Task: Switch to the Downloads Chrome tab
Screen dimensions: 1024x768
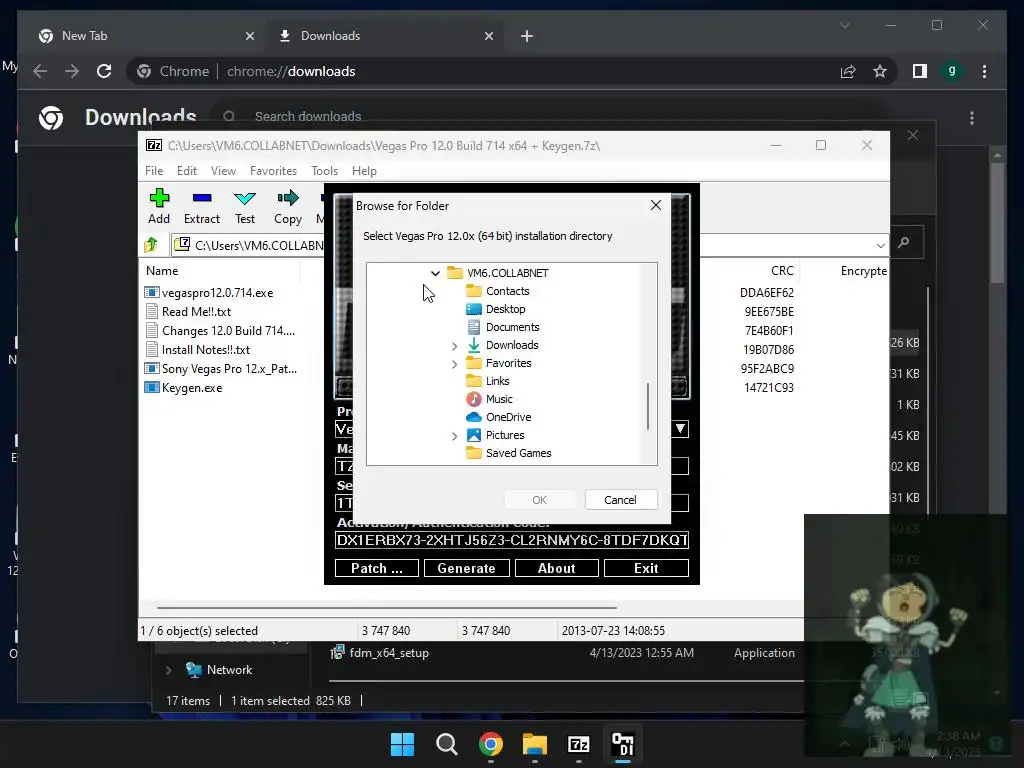Action: point(385,36)
